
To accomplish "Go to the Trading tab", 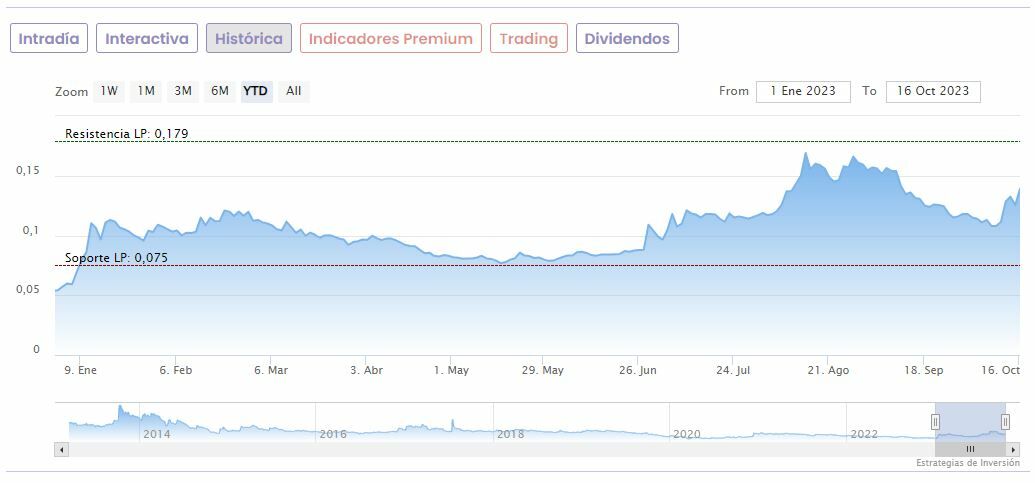I will click(x=528, y=39).
